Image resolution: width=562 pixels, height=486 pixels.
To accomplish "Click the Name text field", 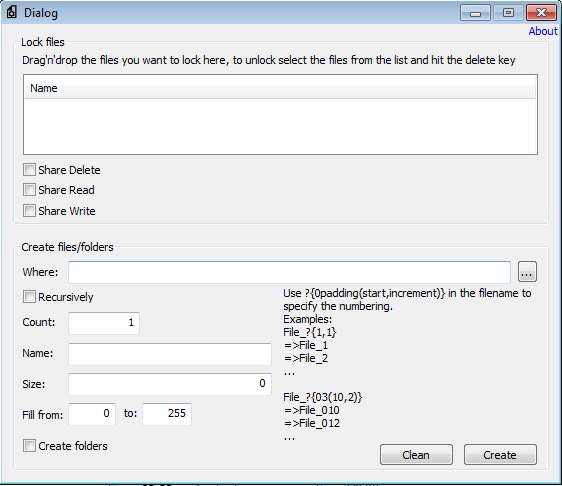I will (170, 354).
